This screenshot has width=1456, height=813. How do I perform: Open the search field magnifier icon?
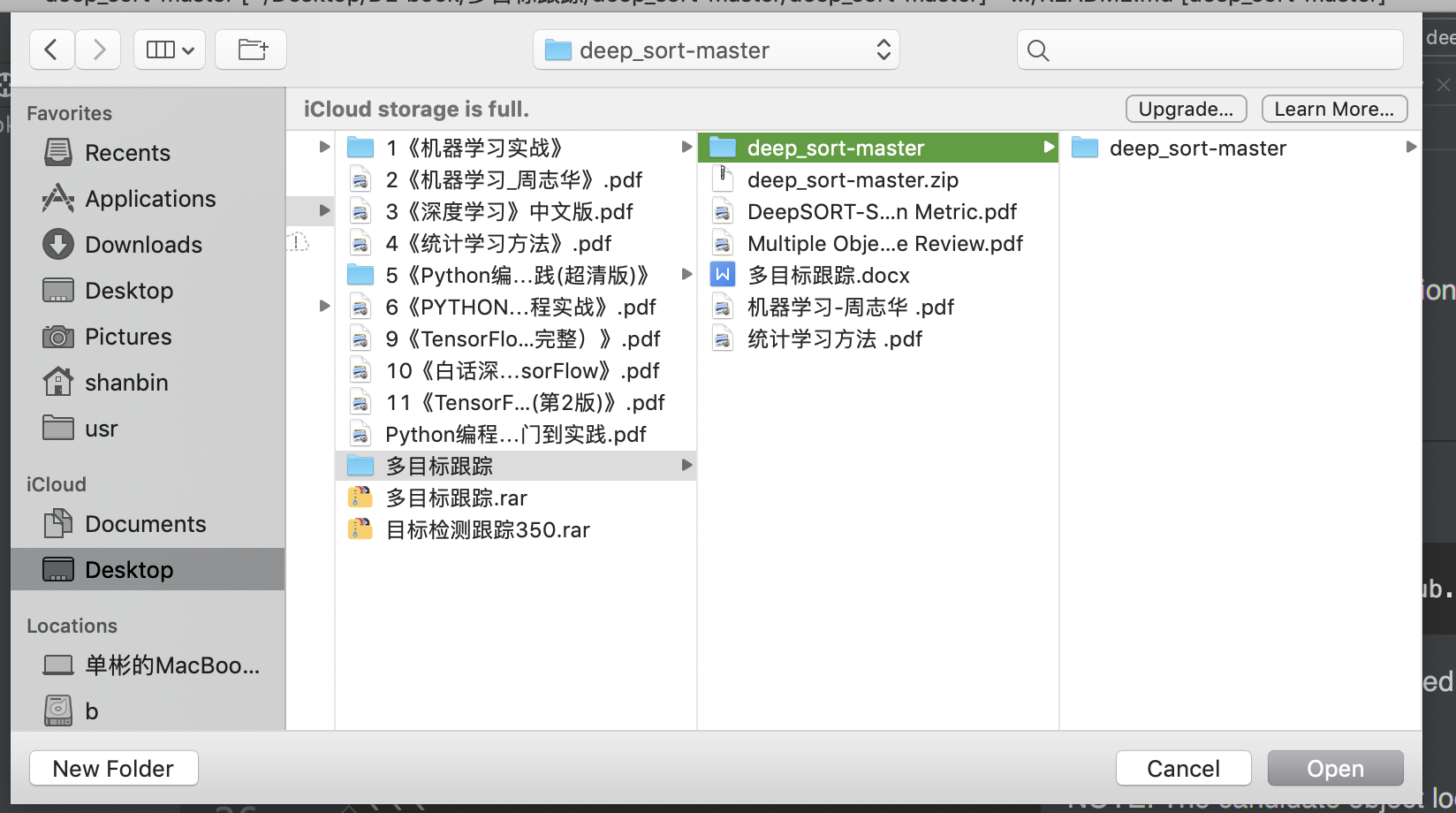1038,50
